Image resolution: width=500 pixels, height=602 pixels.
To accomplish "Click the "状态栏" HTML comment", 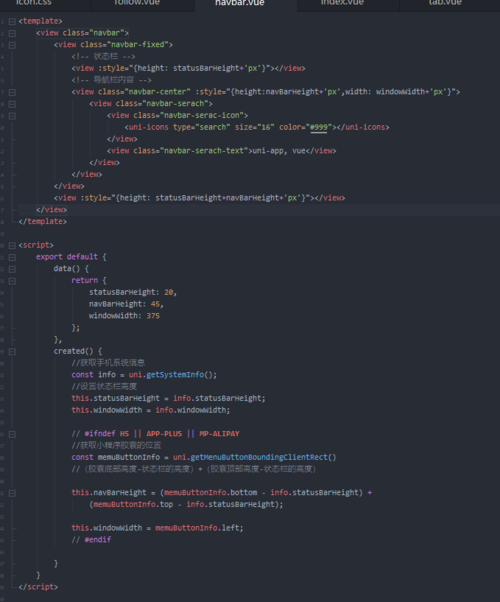I will click(x=103, y=56).
